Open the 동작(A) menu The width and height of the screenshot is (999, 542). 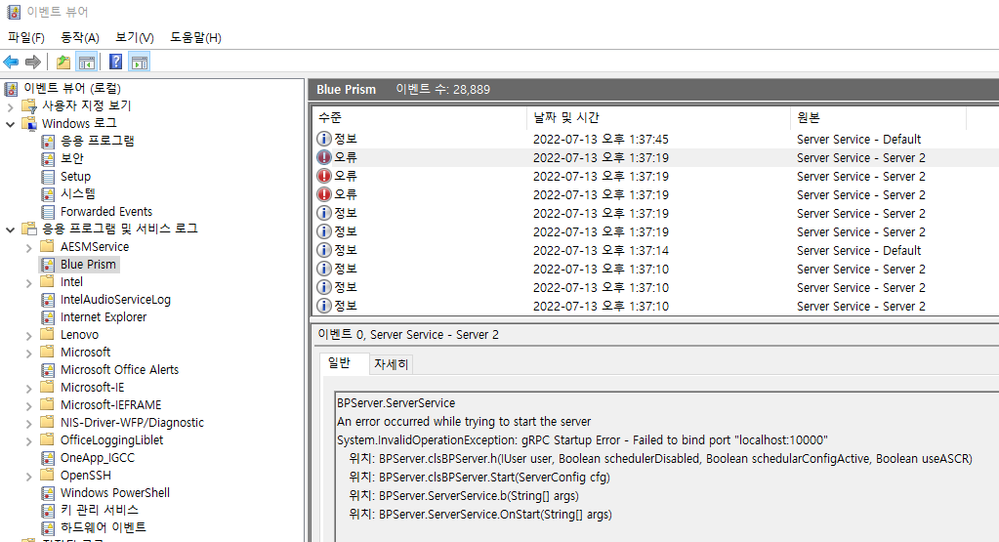[80, 38]
